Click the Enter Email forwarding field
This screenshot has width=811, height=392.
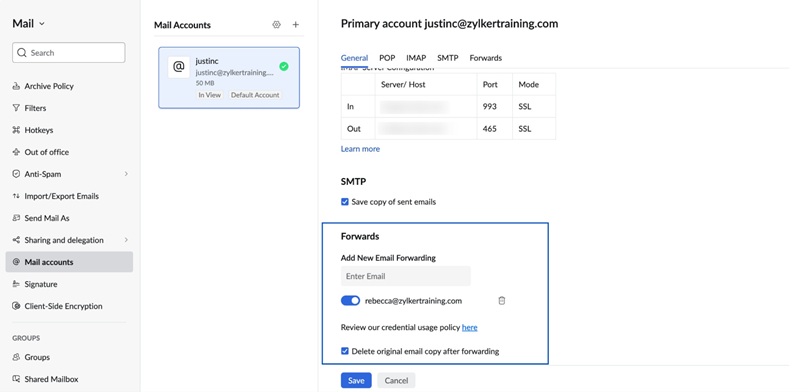[406, 276]
